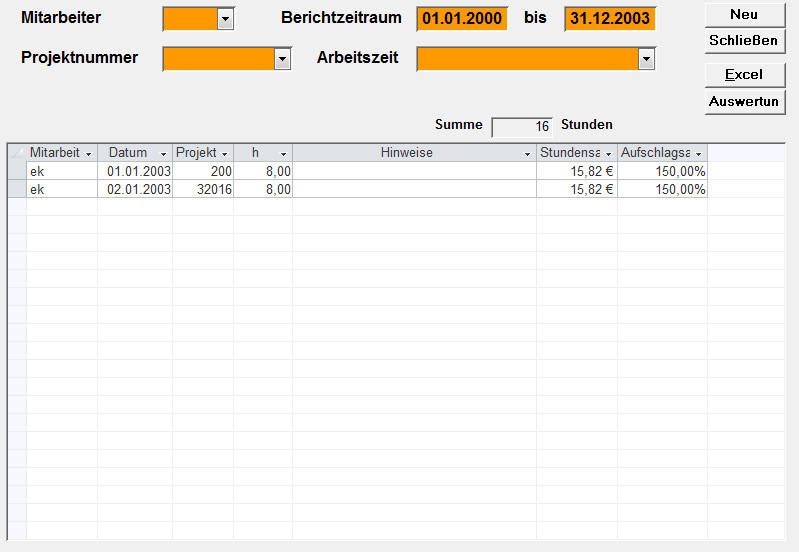799x552 pixels.
Task: Click the 15,82 € cell in the 02.01.2003 row
Action: (577, 189)
